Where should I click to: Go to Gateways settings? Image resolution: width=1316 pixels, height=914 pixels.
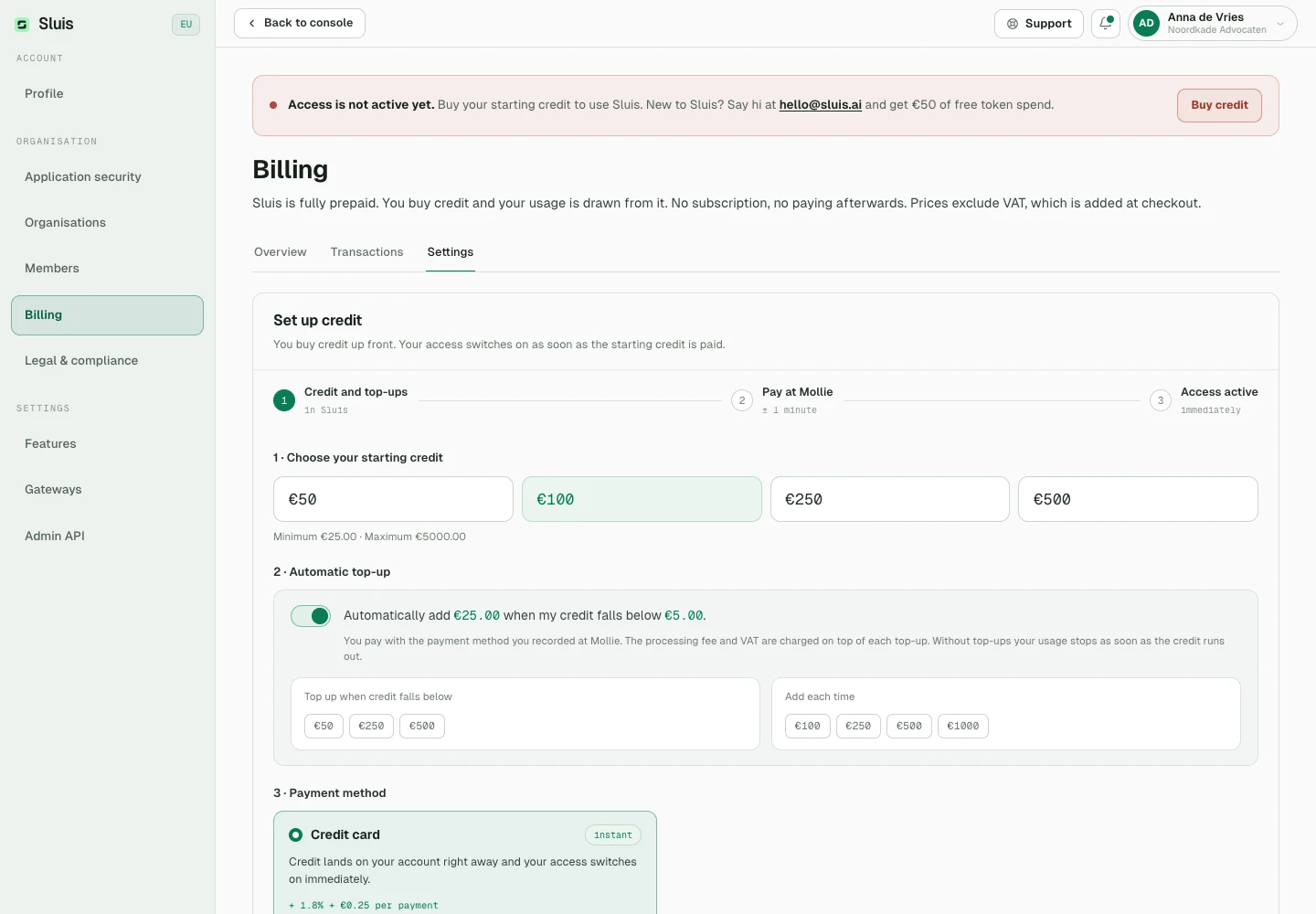107,490
